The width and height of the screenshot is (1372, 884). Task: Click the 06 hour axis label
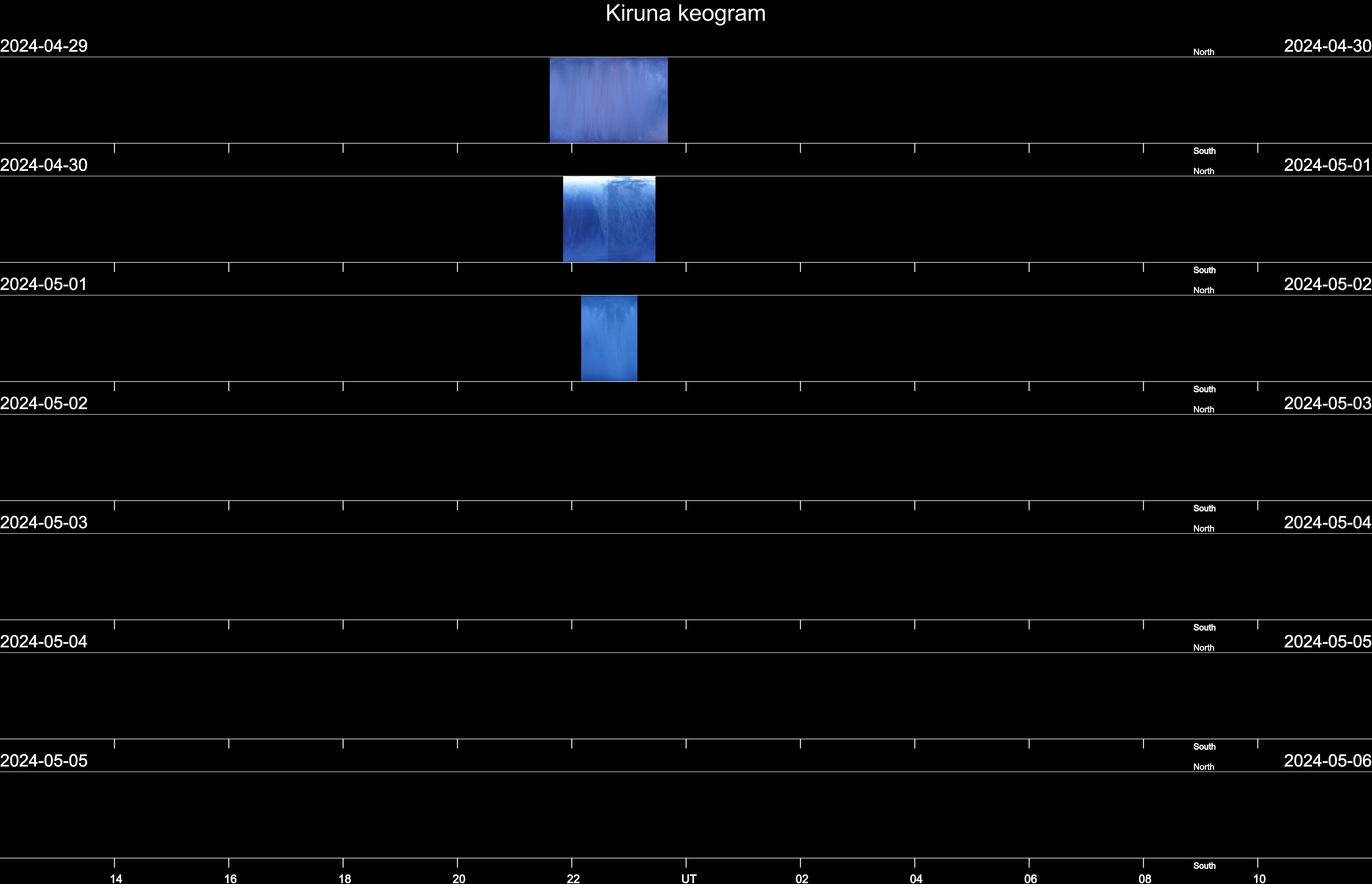coord(1031,878)
